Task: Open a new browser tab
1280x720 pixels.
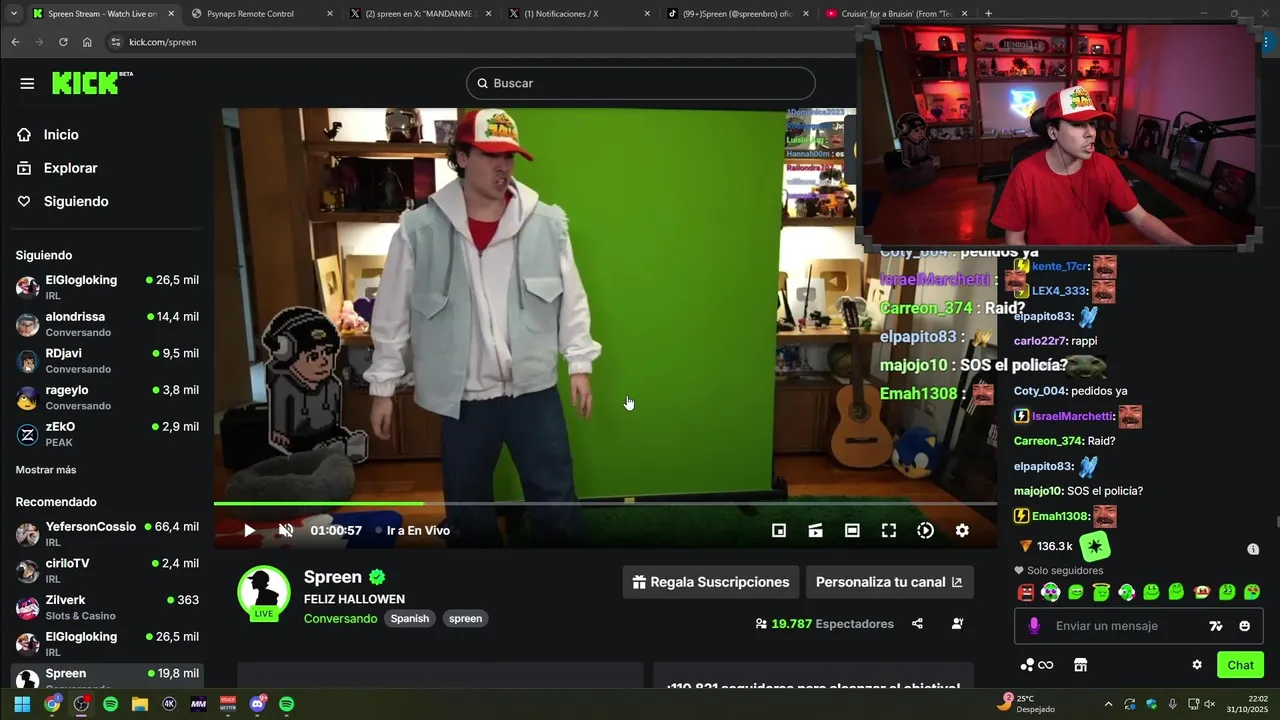Action: [988, 14]
